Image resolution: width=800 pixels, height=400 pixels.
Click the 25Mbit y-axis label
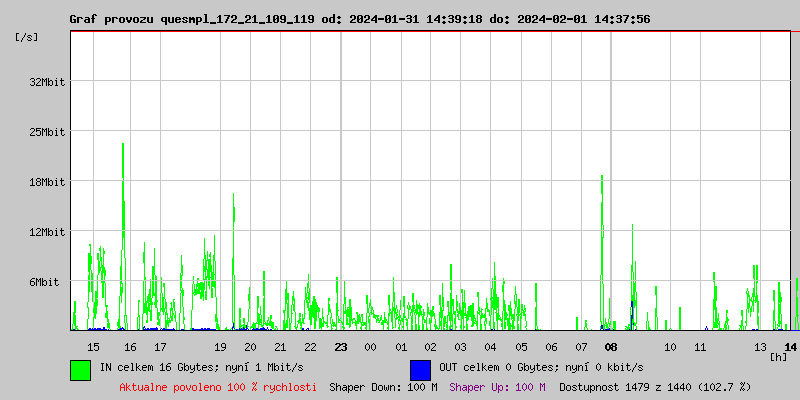[x=47, y=132]
